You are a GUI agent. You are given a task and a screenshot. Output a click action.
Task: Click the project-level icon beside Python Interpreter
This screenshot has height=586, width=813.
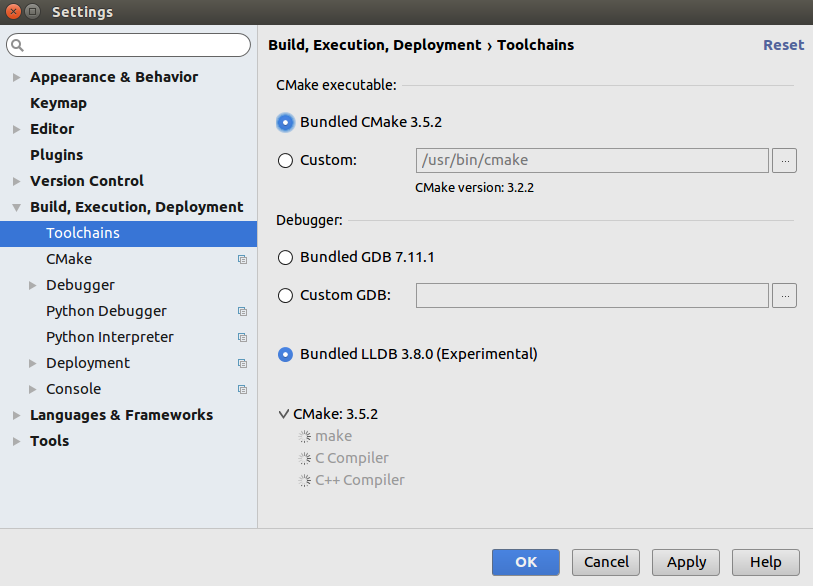242,337
